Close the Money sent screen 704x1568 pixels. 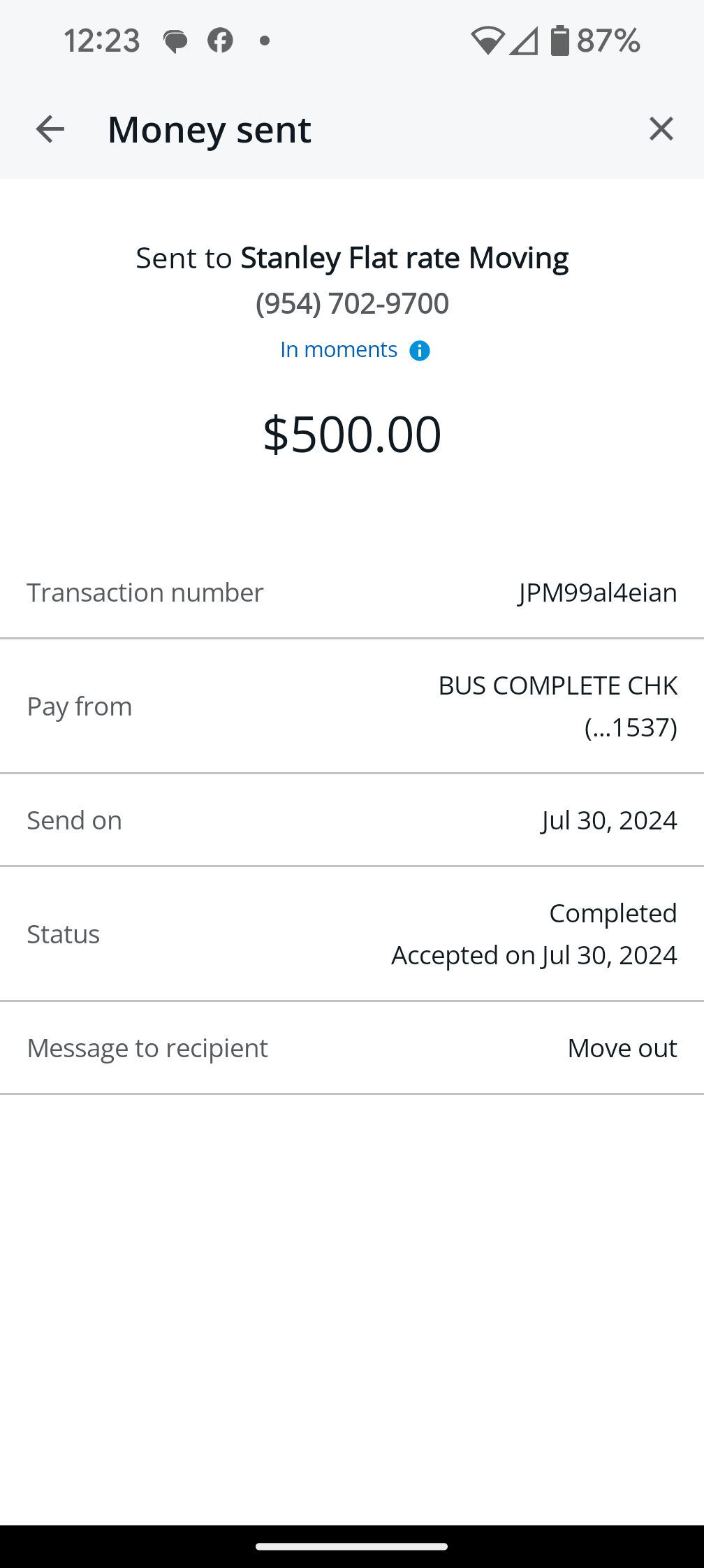point(661,129)
